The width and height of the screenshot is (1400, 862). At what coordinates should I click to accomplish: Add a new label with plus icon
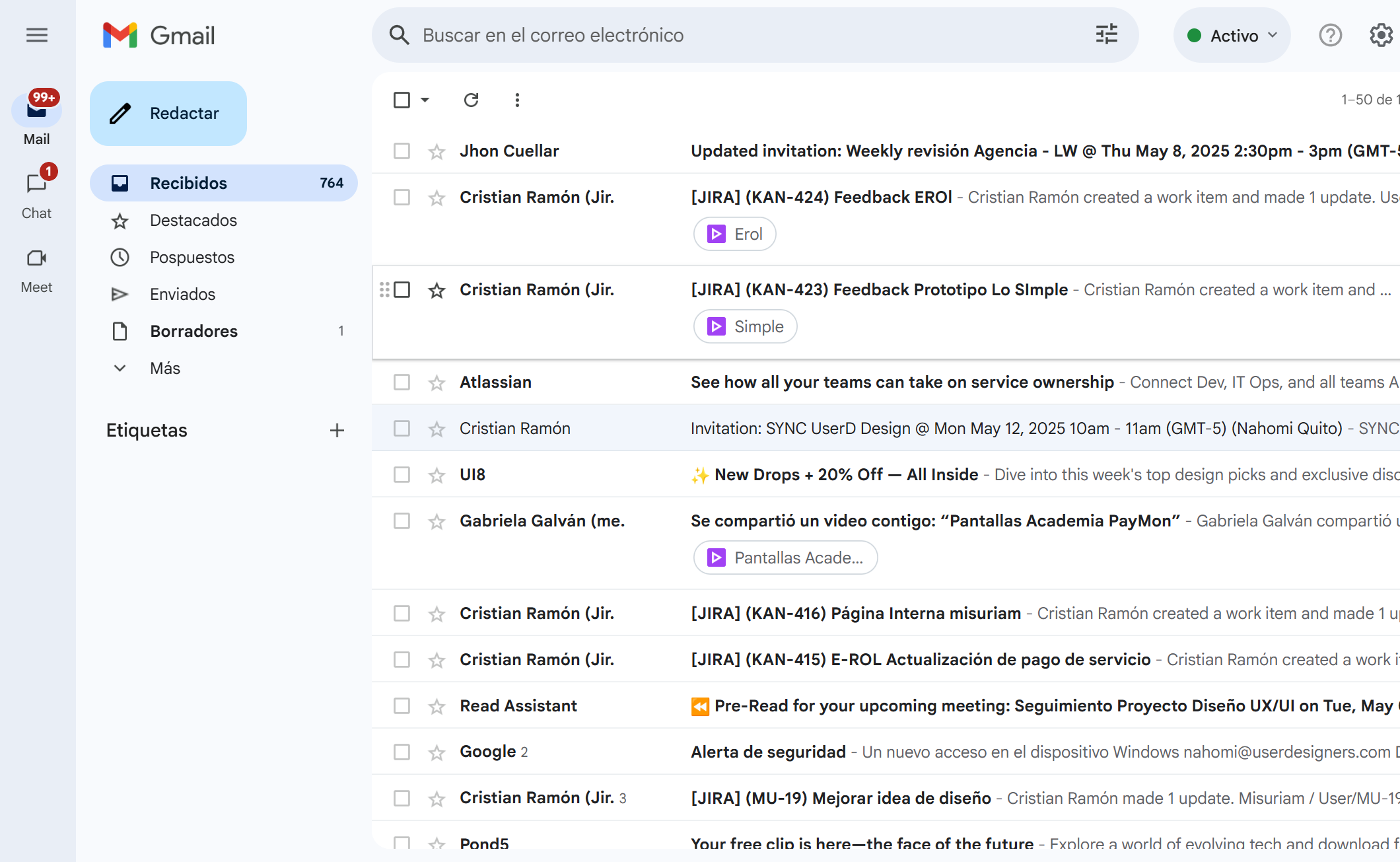pos(337,431)
